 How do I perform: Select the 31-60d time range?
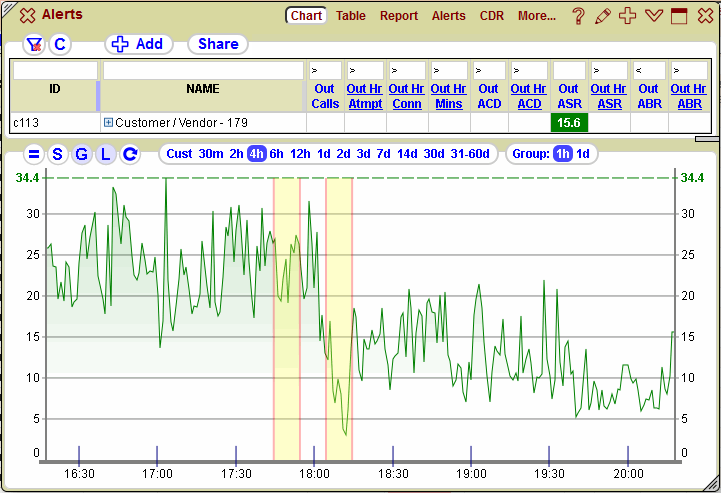tap(470, 154)
